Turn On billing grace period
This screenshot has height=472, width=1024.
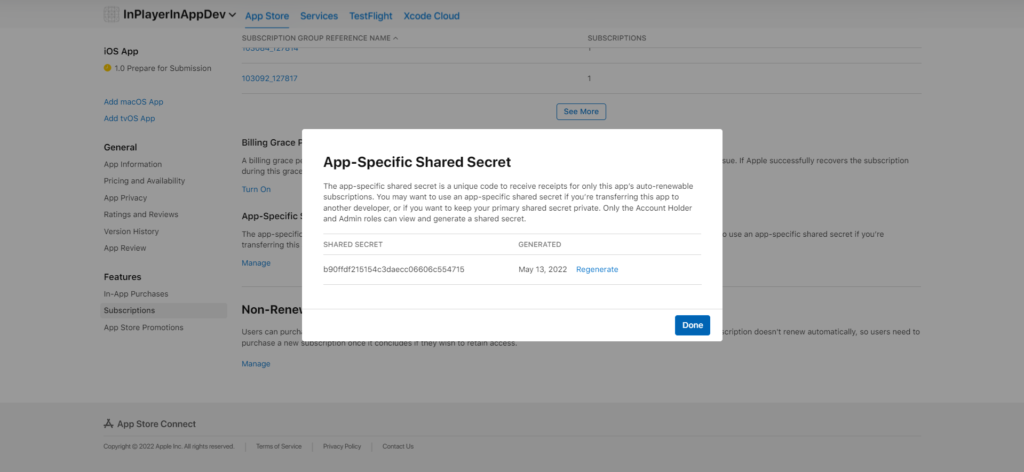[256, 189]
